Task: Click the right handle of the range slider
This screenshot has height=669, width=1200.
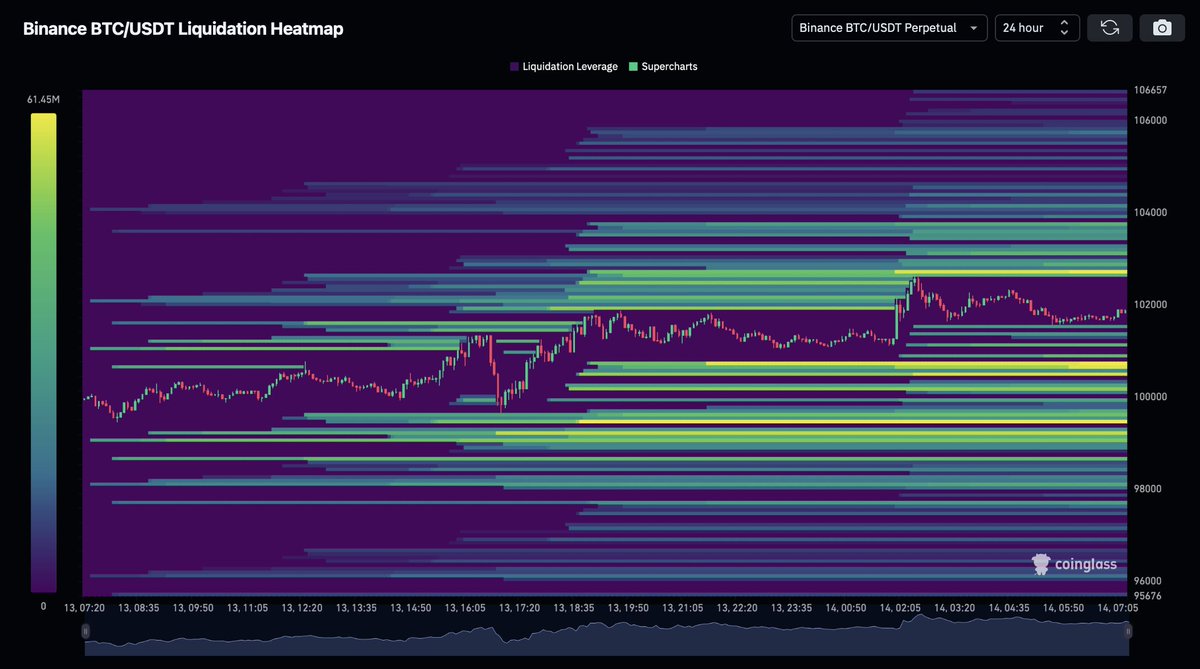Action: pyautogui.click(x=1129, y=630)
